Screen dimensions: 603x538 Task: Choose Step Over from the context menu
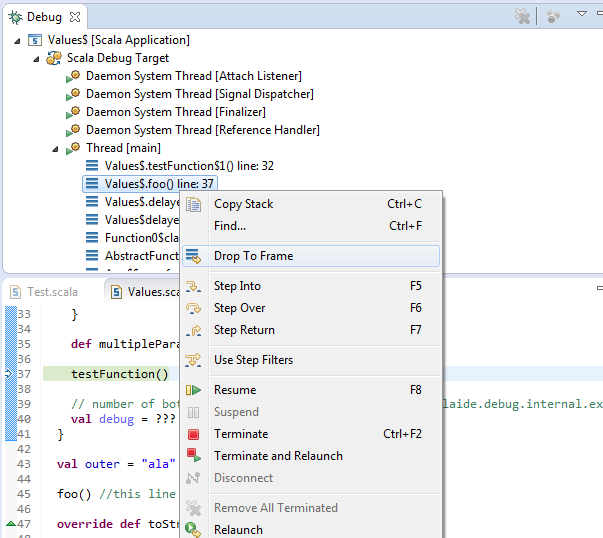[239, 308]
